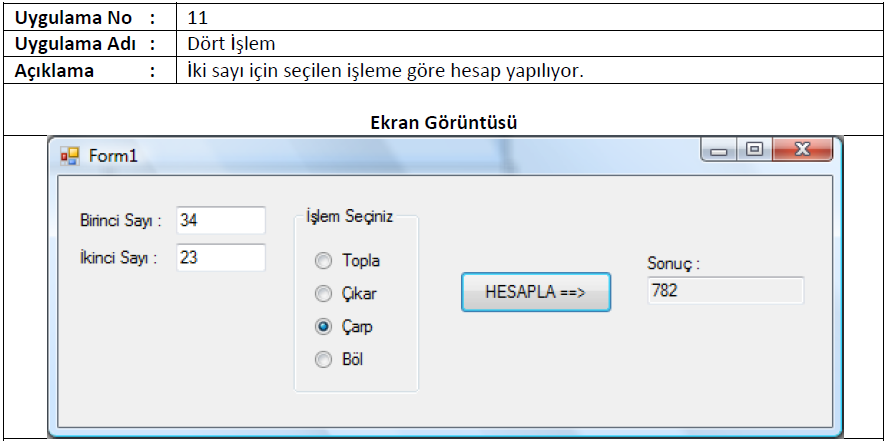The height and width of the screenshot is (441, 887).
Task: Click the Dört İşlem application name cell
Action: [x=231, y=44]
